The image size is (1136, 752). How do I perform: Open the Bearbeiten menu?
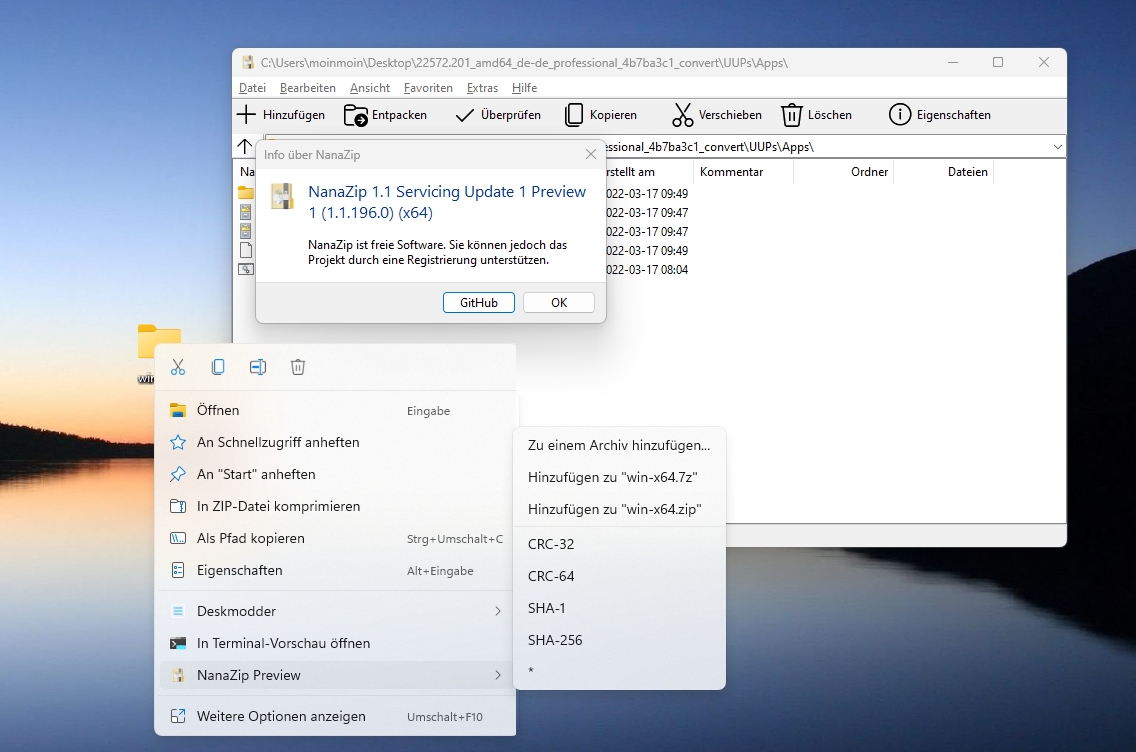point(308,88)
